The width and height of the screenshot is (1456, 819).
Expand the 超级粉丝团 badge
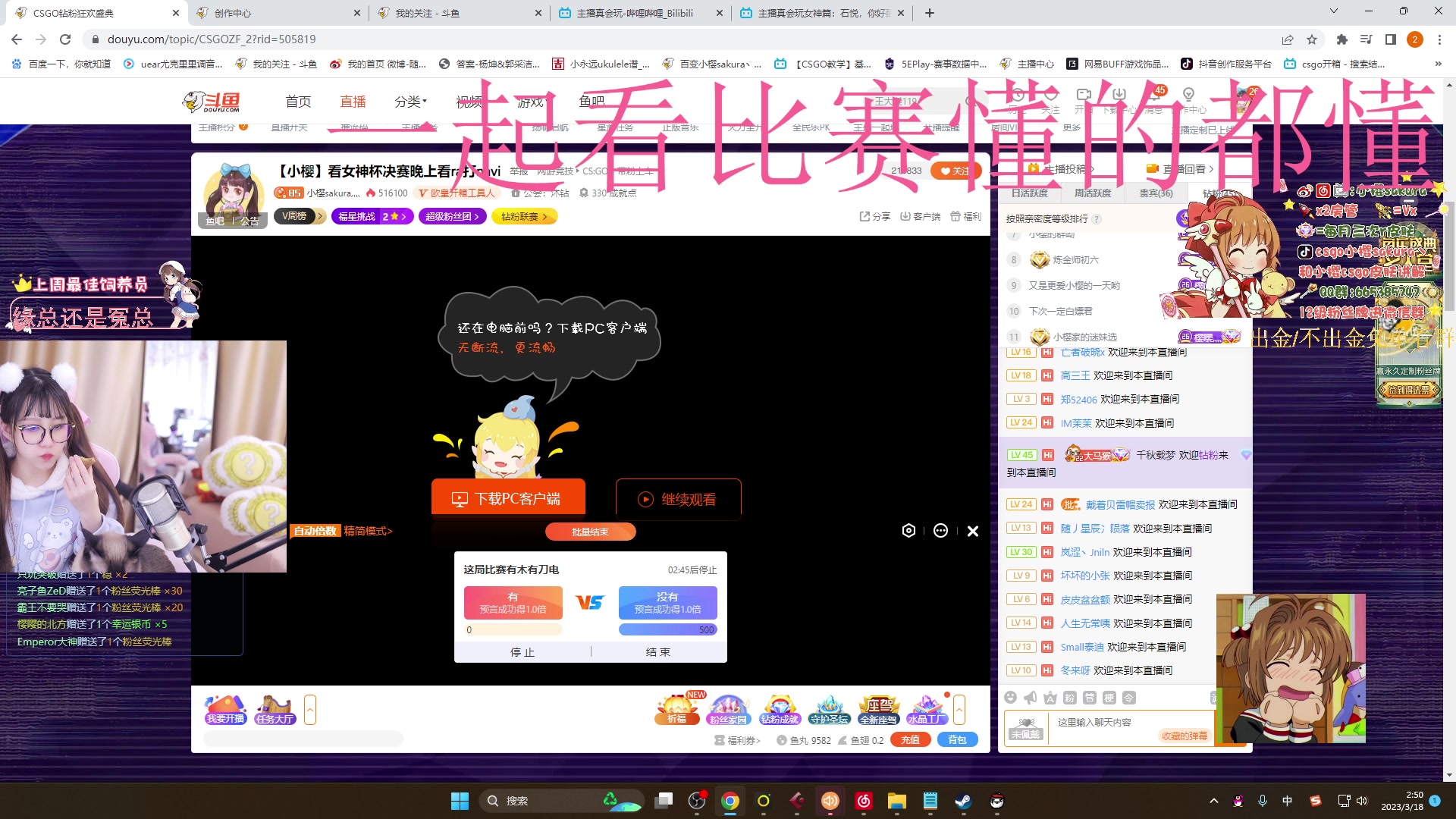click(x=452, y=216)
